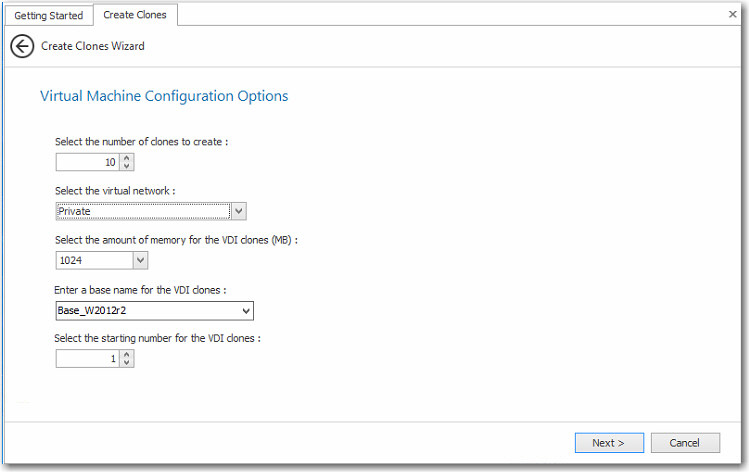Decrease the number of clones to create
The width and height of the screenshot is (749, 472).
tap(127, 166)
